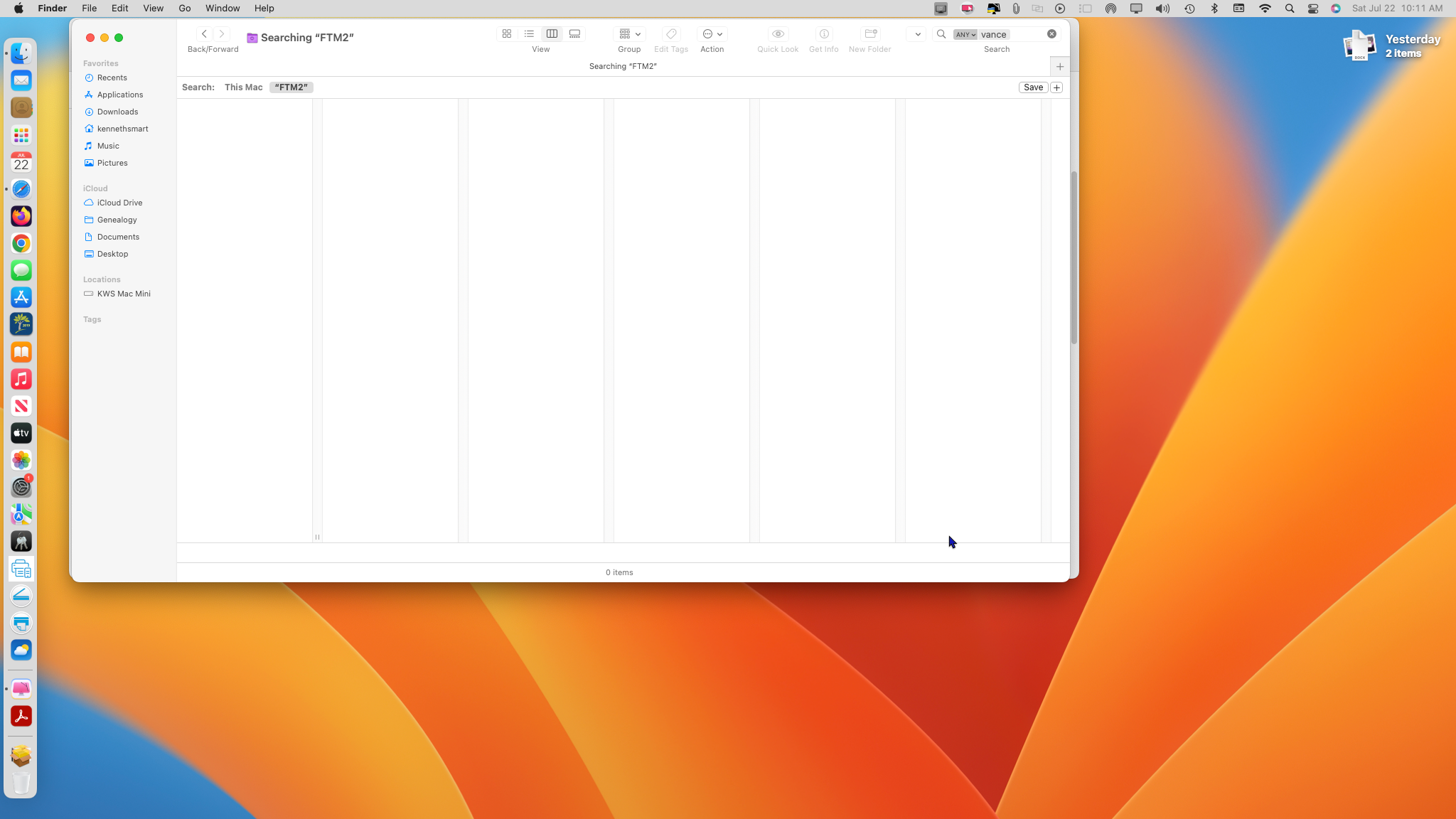Switch to list view in Finder toolbar
The height and width of the screenshot is (819, 1456).
[x=529, y=34]
